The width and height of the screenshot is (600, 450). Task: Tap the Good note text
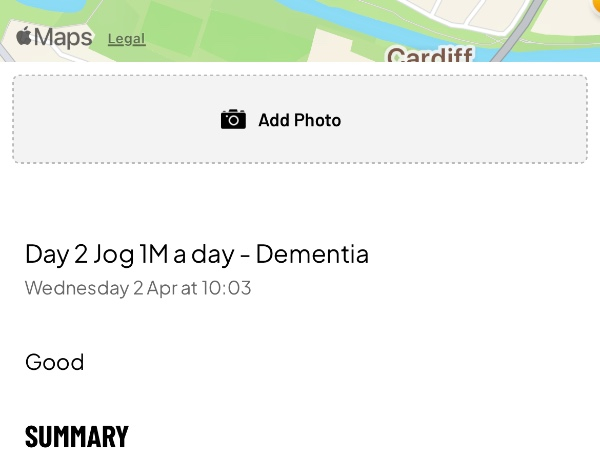pos(54,362)
